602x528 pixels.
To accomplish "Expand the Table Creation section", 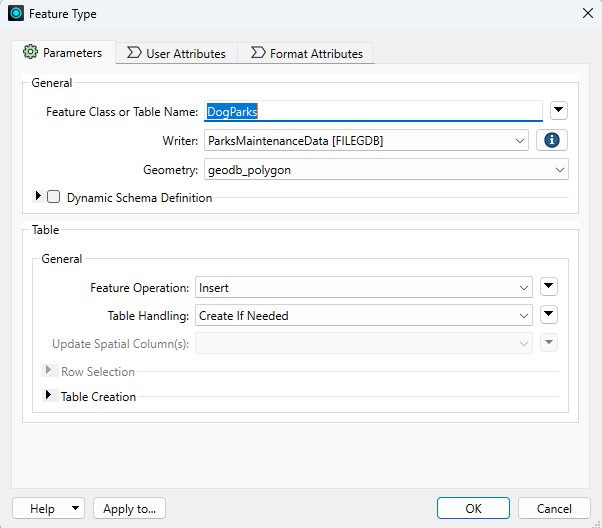I will [48, 396].
